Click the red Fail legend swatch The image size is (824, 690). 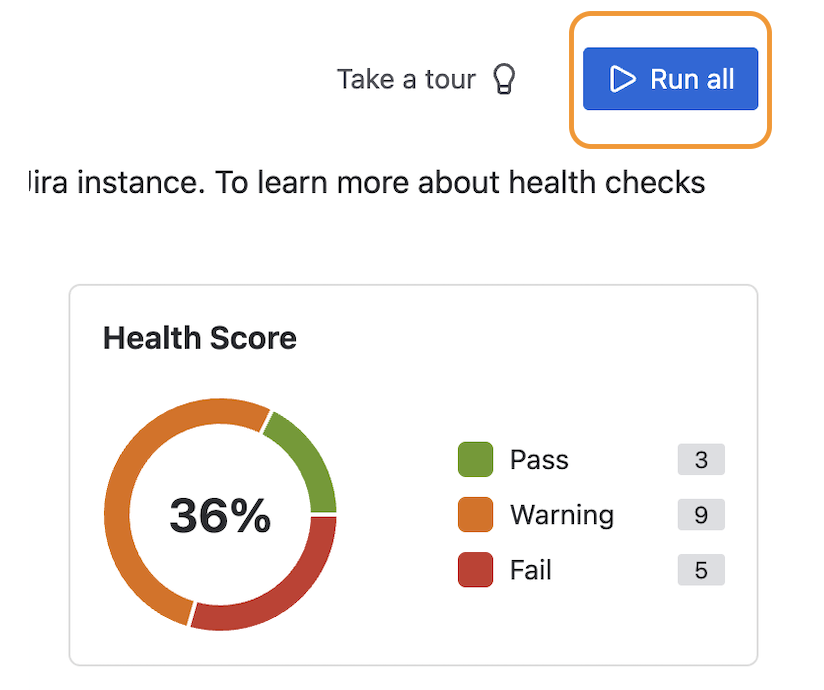tap(475, 570)
